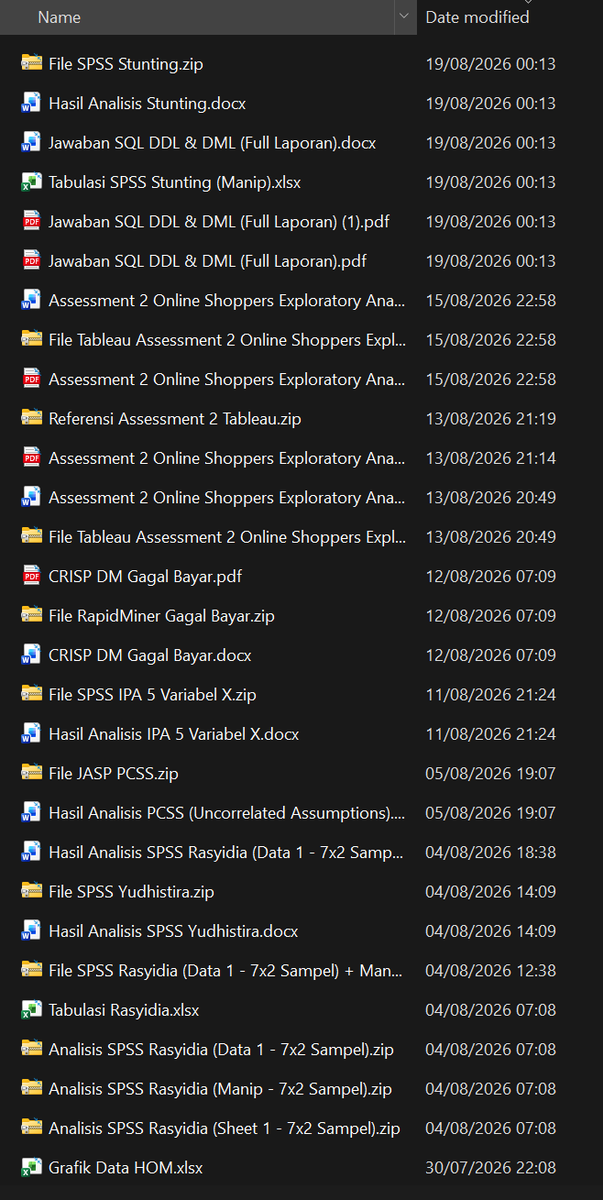The image size is (603, 1200).
Task: Select file name Hasil Analisis Stunting.docx
Action: (x=147, y=103)
